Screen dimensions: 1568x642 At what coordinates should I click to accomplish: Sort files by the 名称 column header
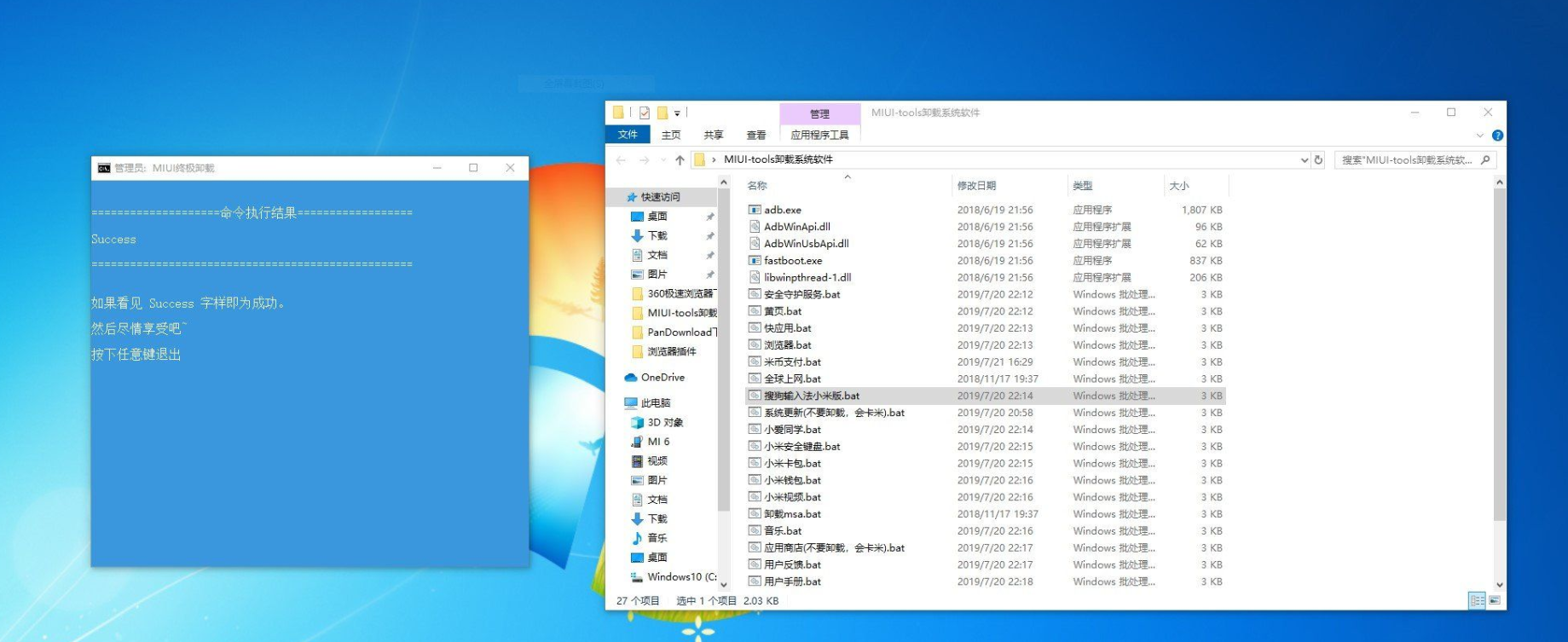click(x=848, y=185)
